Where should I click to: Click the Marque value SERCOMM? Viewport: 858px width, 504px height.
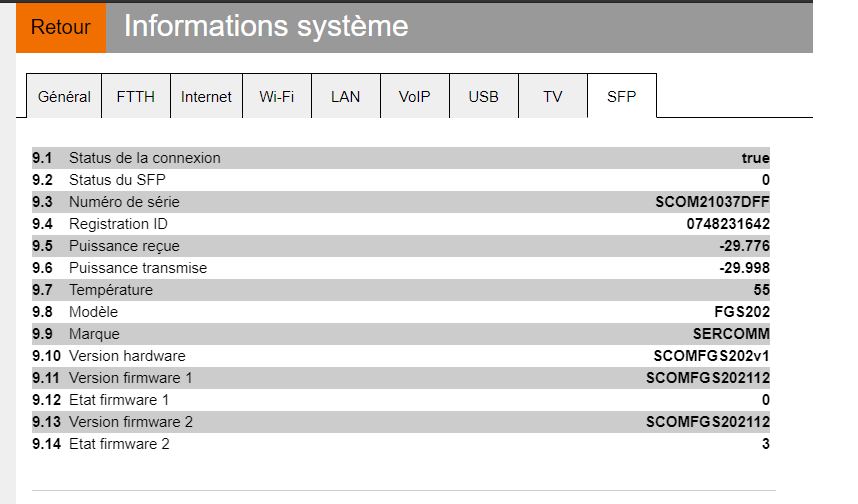point(731,334)
